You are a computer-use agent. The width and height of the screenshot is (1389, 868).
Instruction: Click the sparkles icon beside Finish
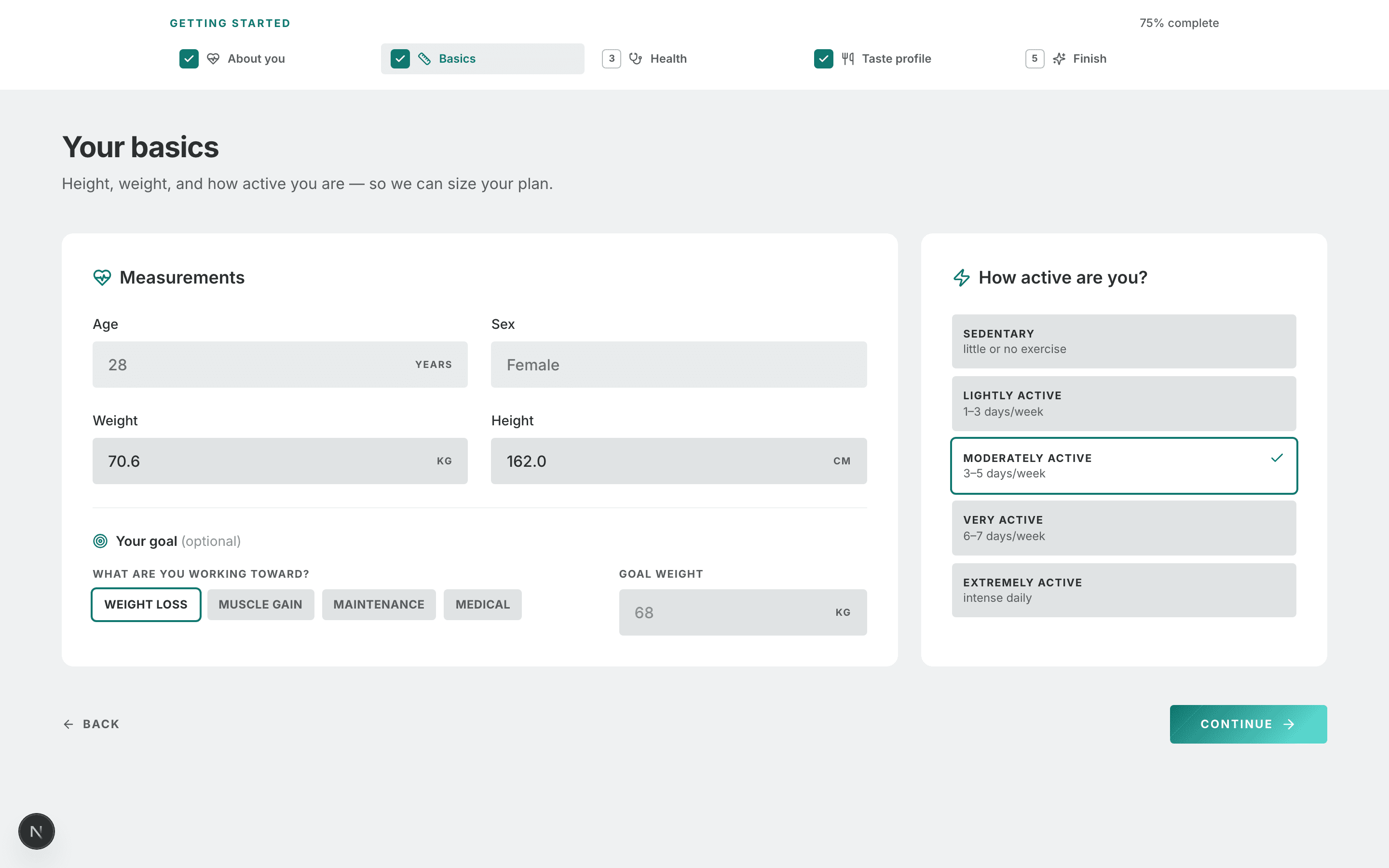coord(1059,58)
